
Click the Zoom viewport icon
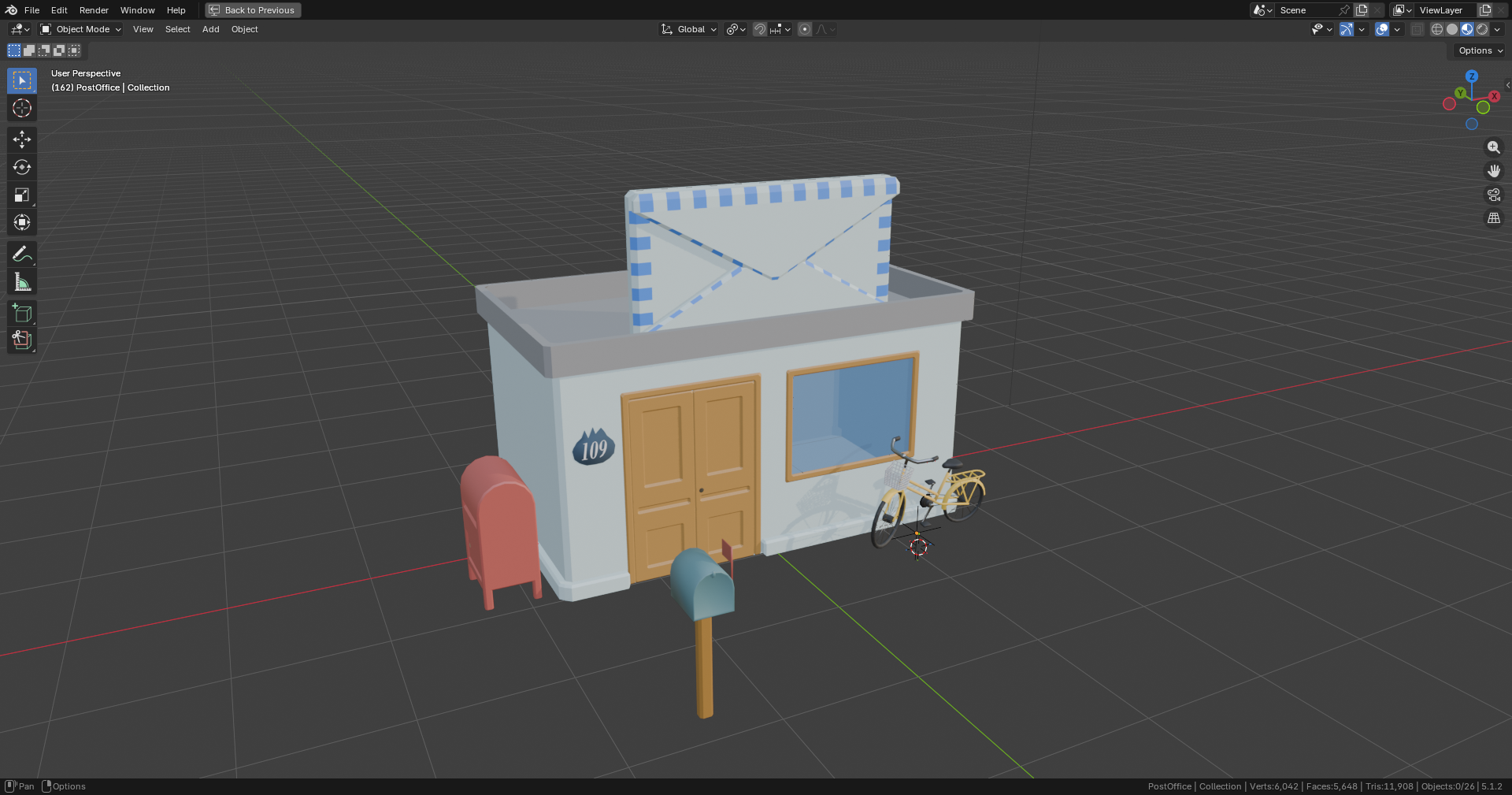pyautogui.click(x=1493, y=147)
